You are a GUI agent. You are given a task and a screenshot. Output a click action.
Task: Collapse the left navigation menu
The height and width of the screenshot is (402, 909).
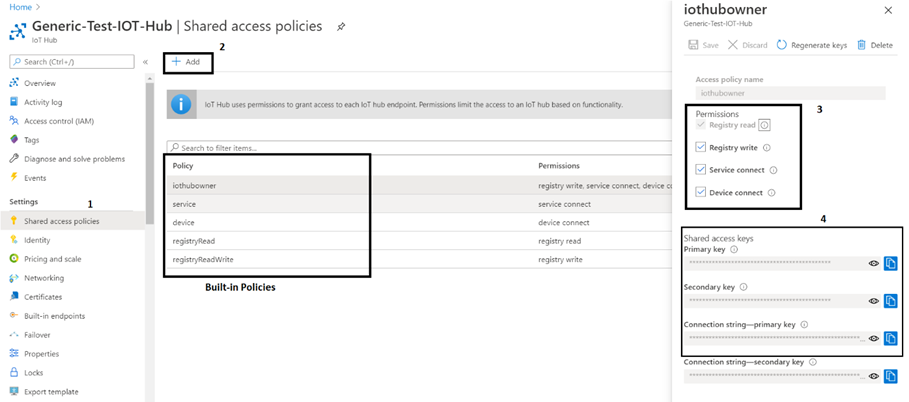pyautogui.click(x=145, y=62)
